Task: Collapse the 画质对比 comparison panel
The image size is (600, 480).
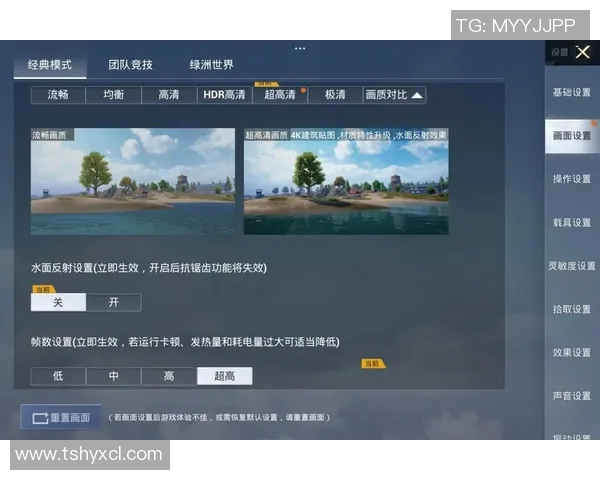Action: coord(395,95)
